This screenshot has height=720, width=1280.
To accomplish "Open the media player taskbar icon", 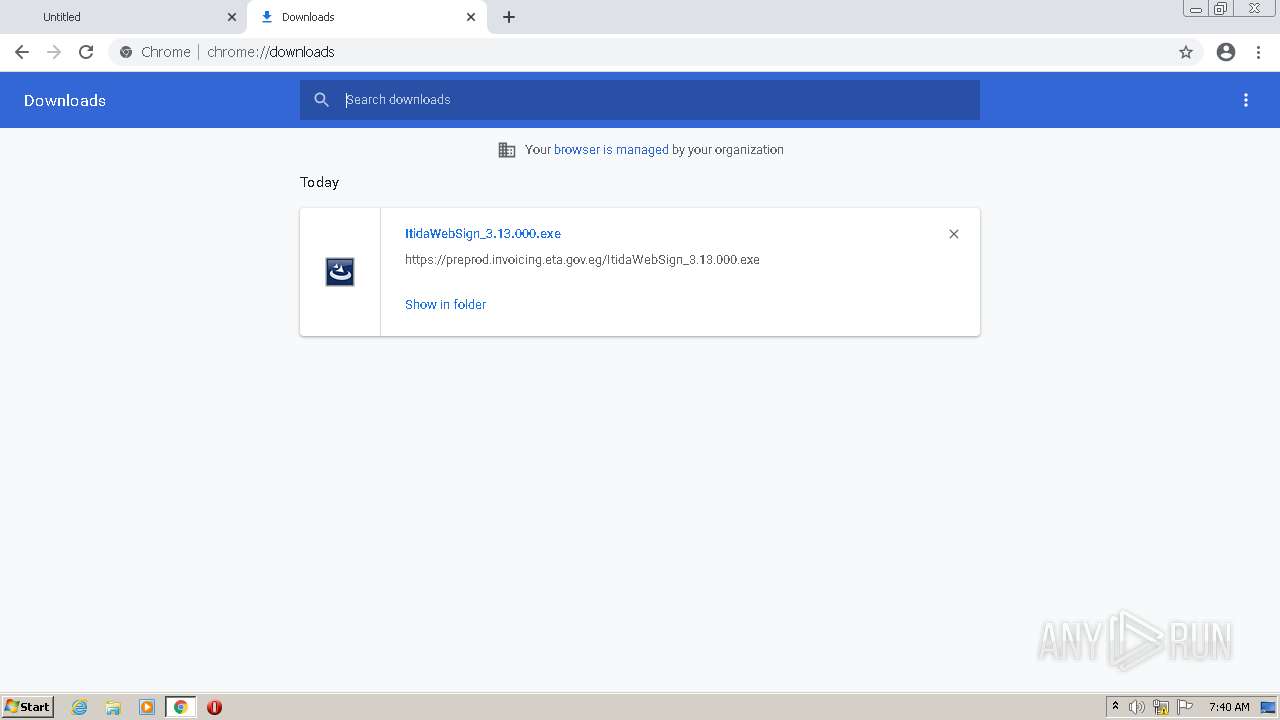I will pos(147,707).
